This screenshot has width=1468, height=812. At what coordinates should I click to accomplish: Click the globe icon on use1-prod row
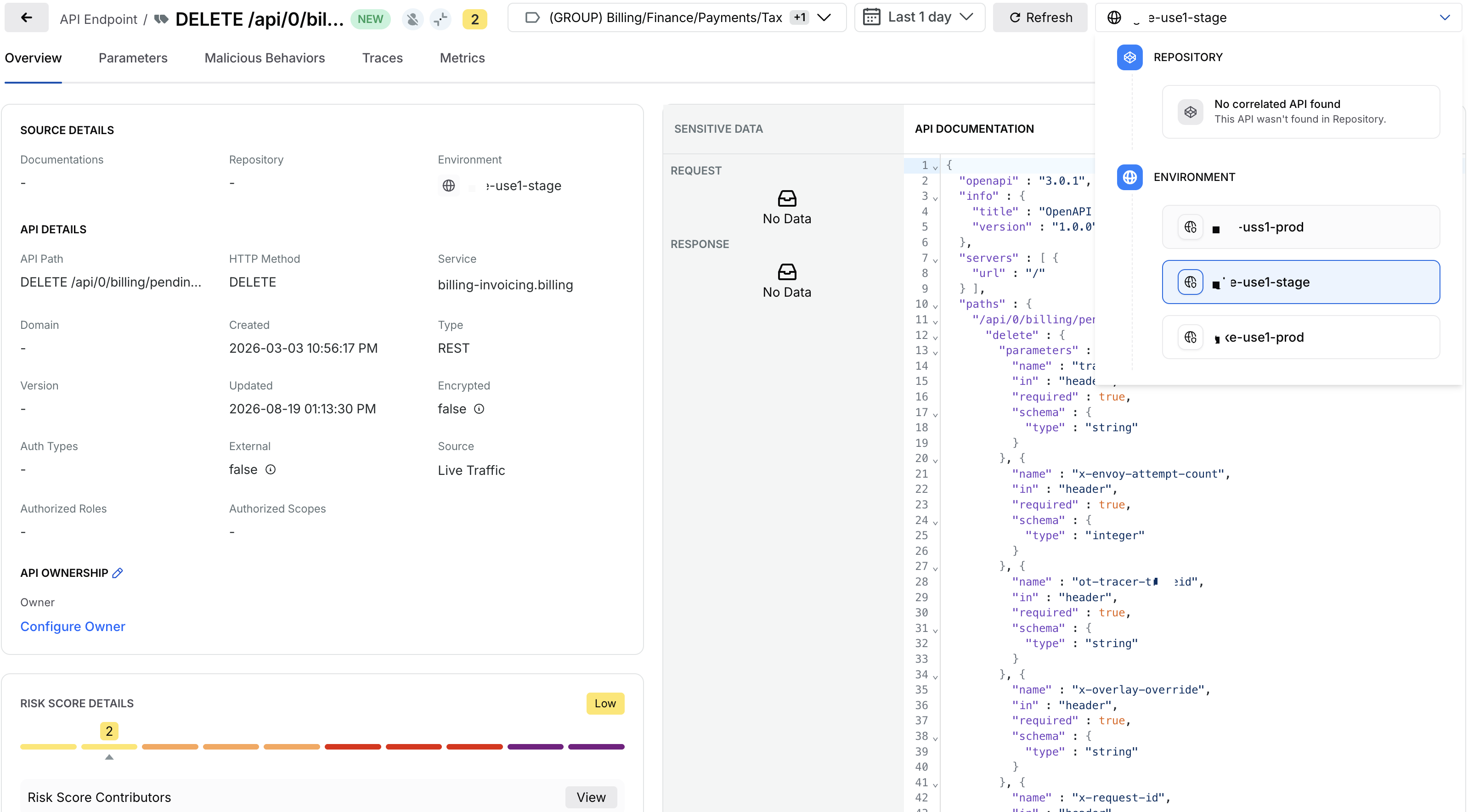(1191, 337)
